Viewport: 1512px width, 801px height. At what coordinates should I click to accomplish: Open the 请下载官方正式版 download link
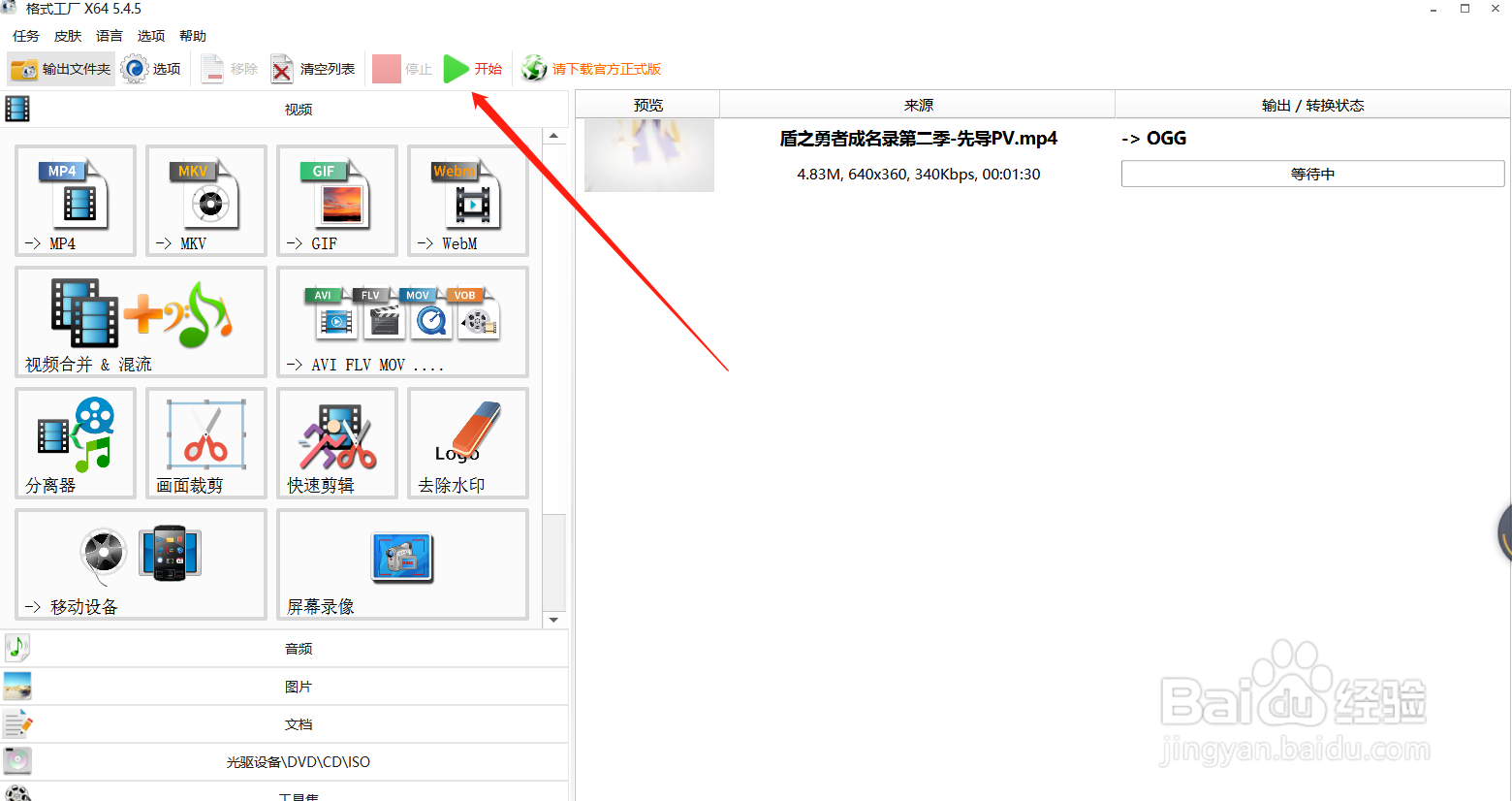[591, 69]
